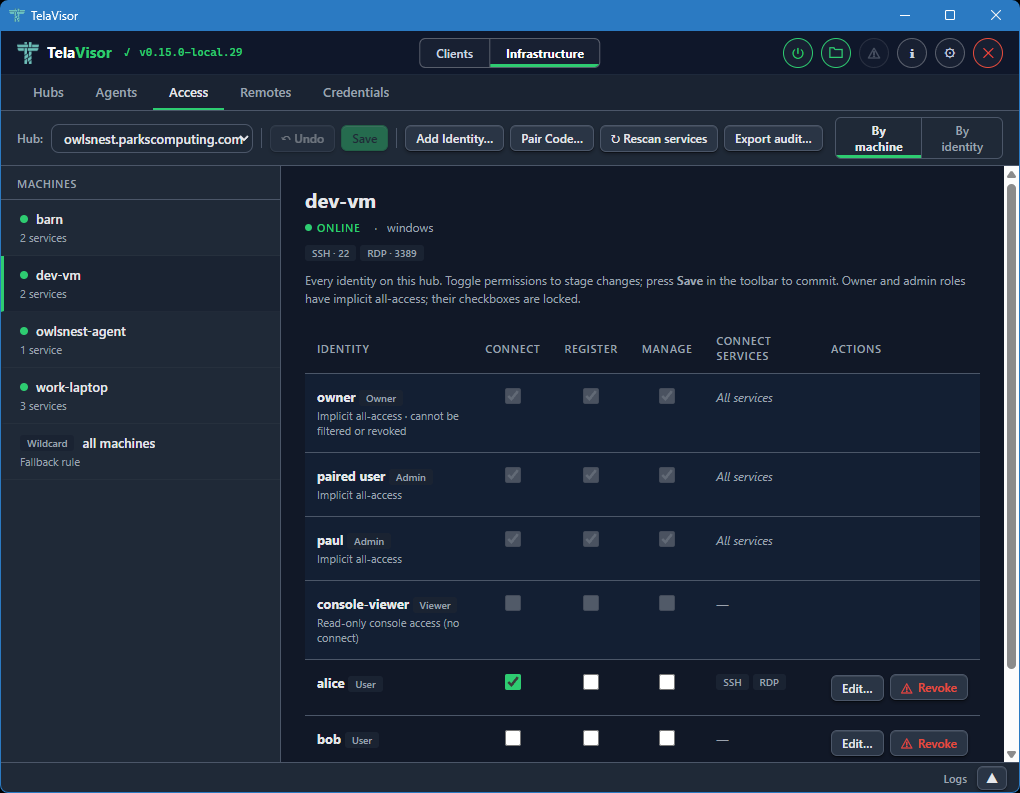Open the Credentials tab

click(x=356, y=92)
